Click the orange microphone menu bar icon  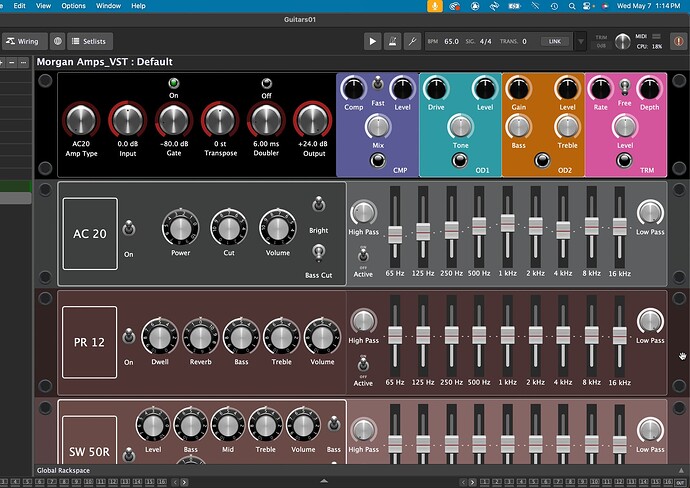[x=435, y=6]
